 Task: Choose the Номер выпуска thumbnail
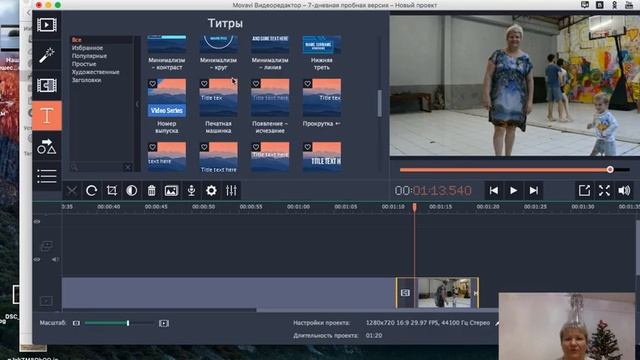[167, 98]
